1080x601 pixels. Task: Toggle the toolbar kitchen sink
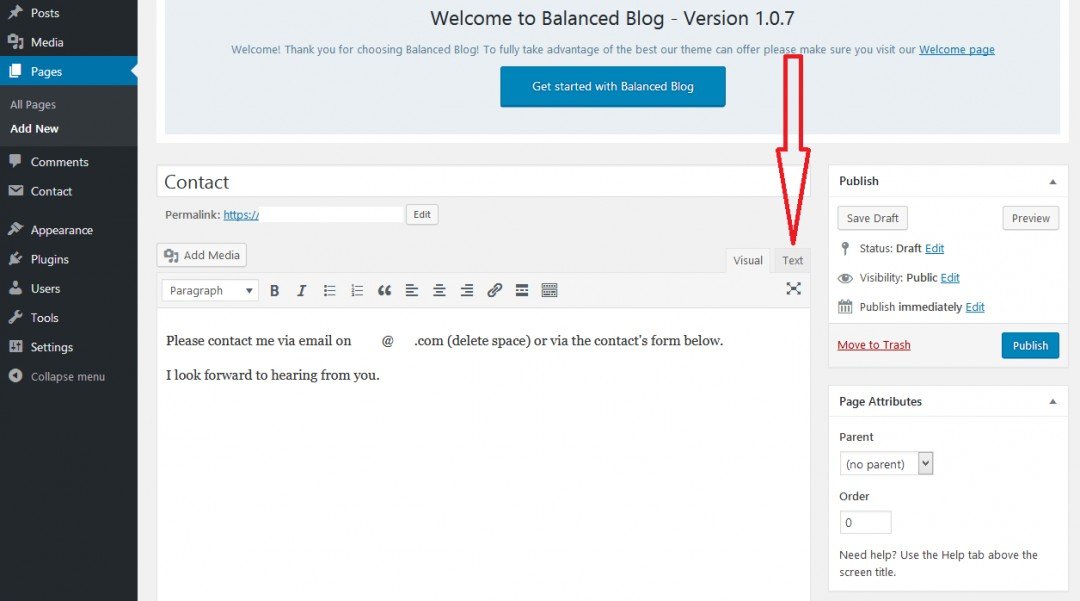(x=549, y=291)
